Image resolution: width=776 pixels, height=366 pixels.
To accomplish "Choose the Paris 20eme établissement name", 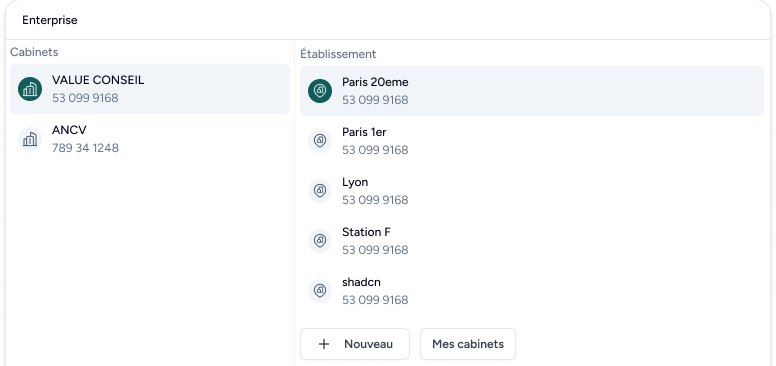I will pos(375,82).
